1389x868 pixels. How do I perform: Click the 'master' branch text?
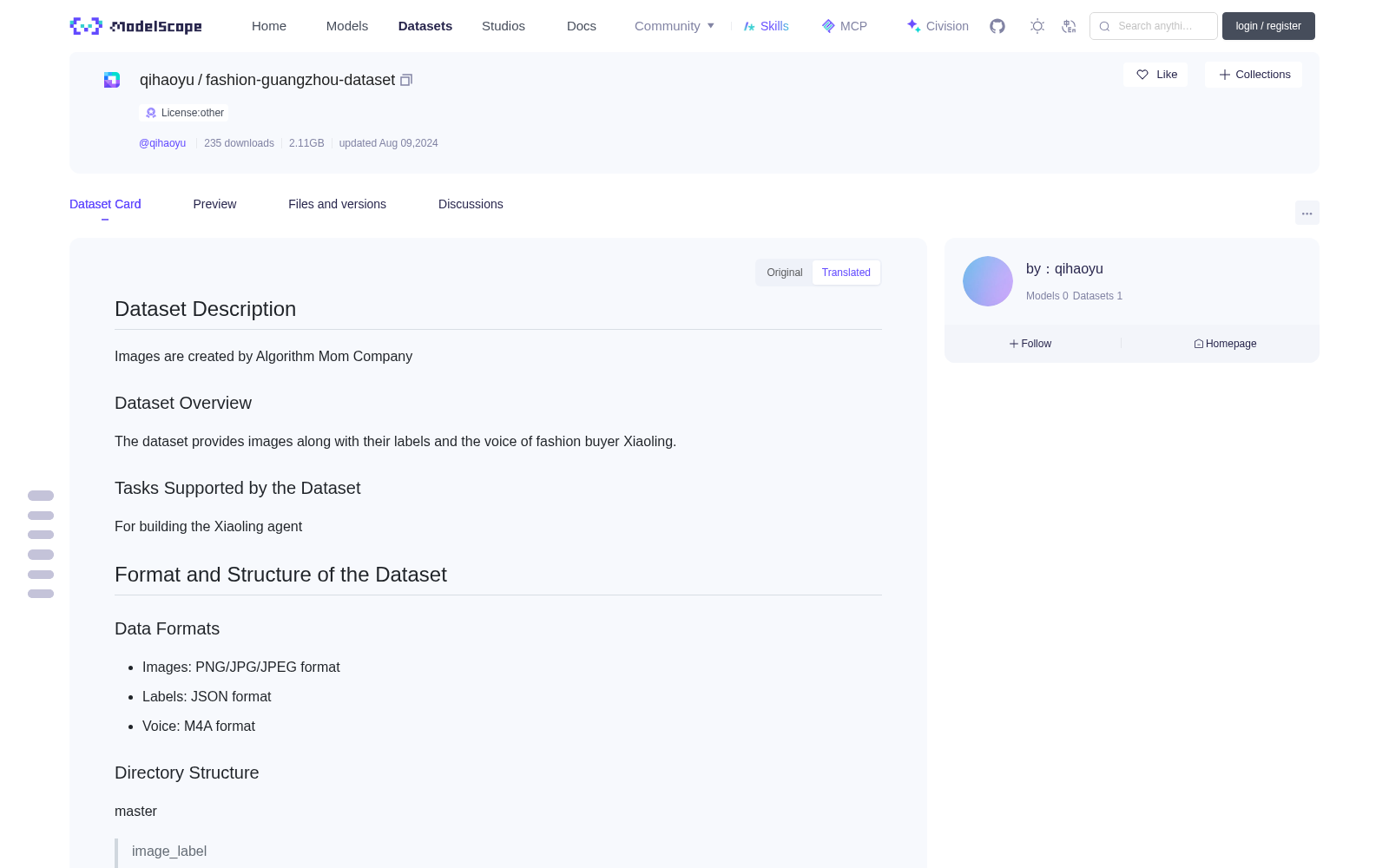135,812
